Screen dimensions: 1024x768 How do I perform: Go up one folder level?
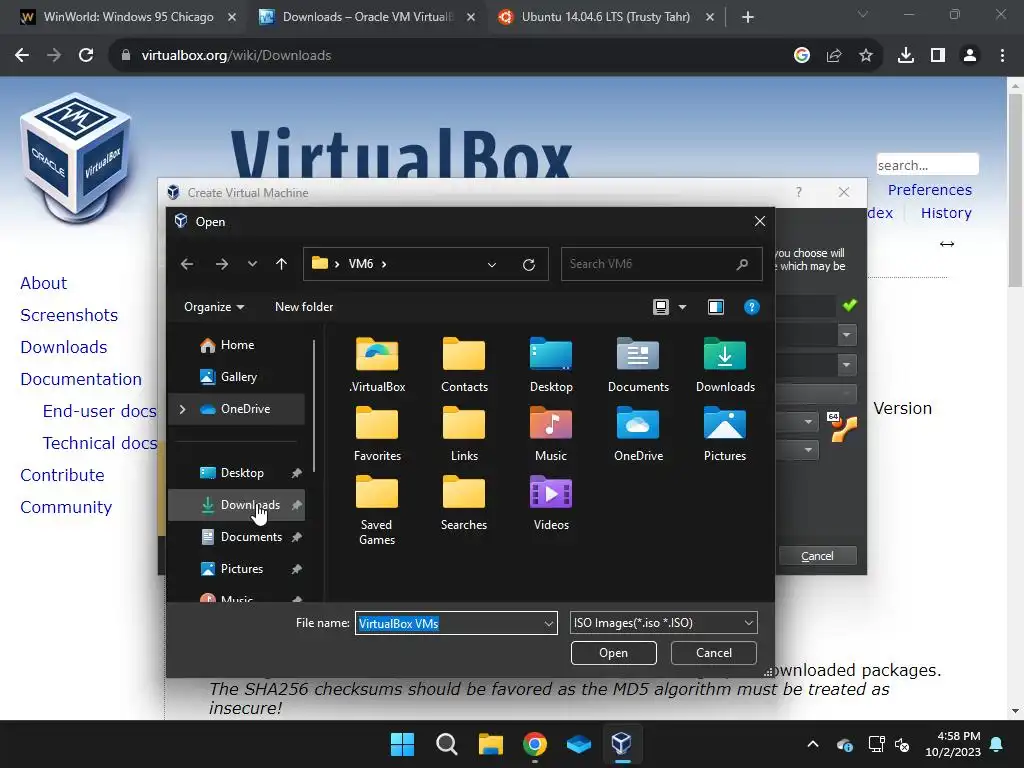pyautogui.click(x=281, y=264)
